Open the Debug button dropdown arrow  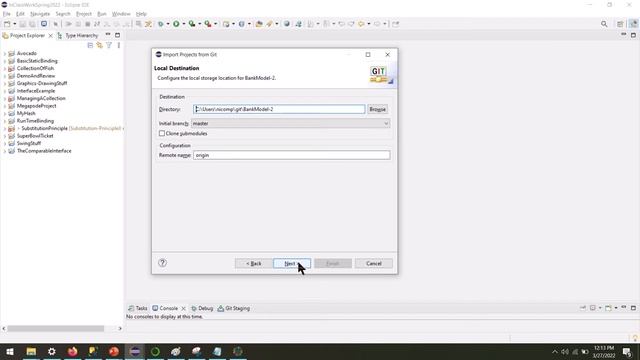coord(168,24)
